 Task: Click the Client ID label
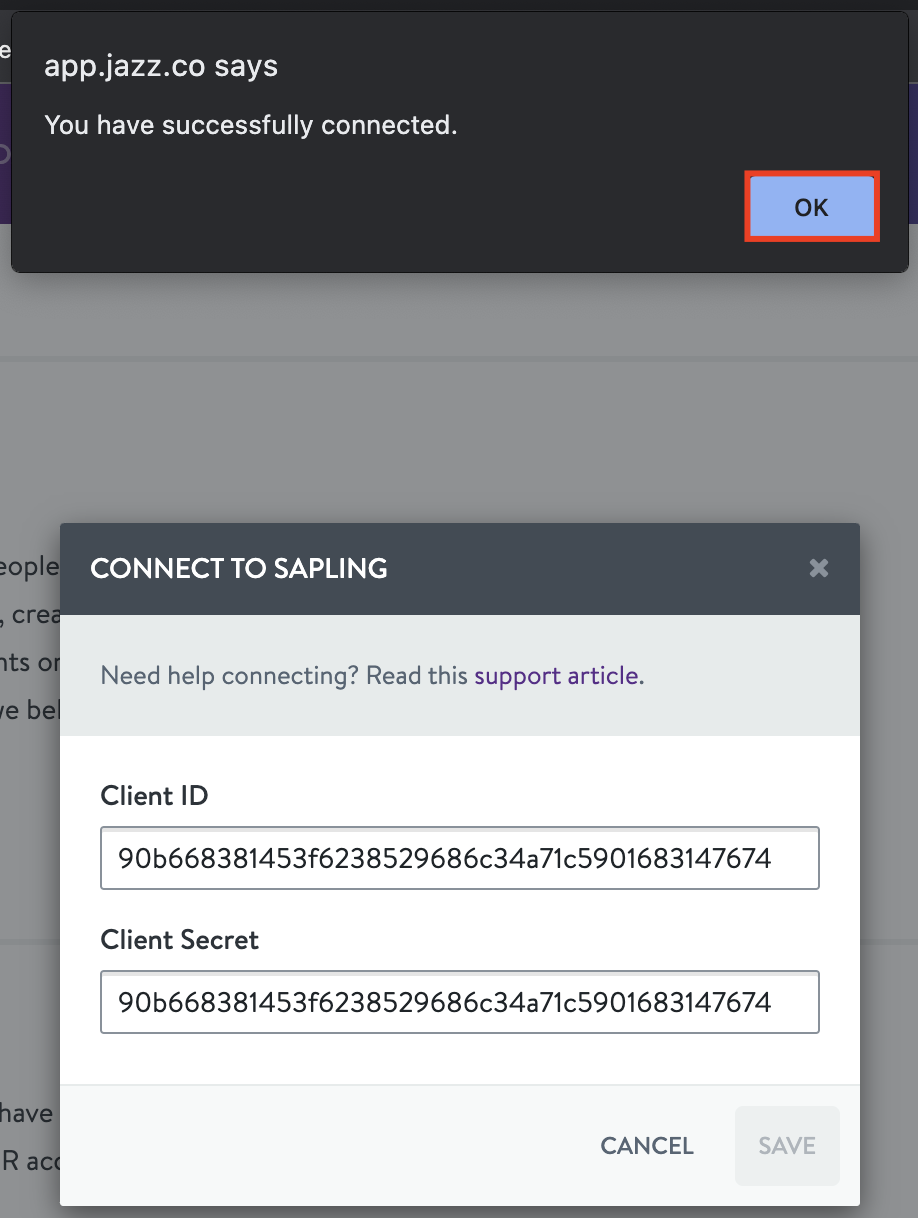pyautogui.click(x=155, y=796)
